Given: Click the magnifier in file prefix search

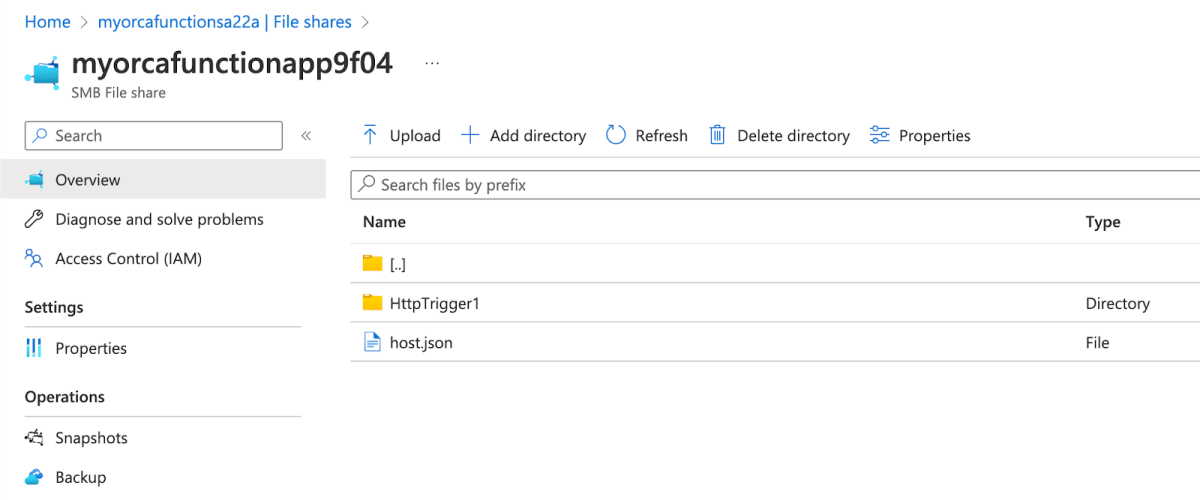Looking at the screenshot, I should [x=367, y=185].
